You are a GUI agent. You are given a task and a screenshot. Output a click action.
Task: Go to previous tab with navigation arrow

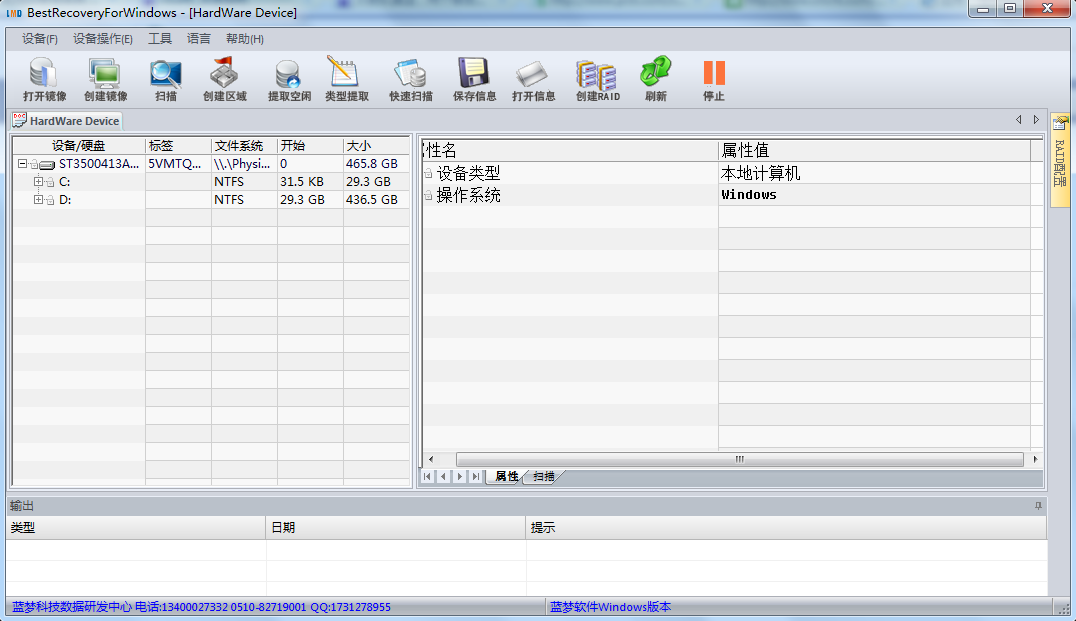(x=443, y=476)
